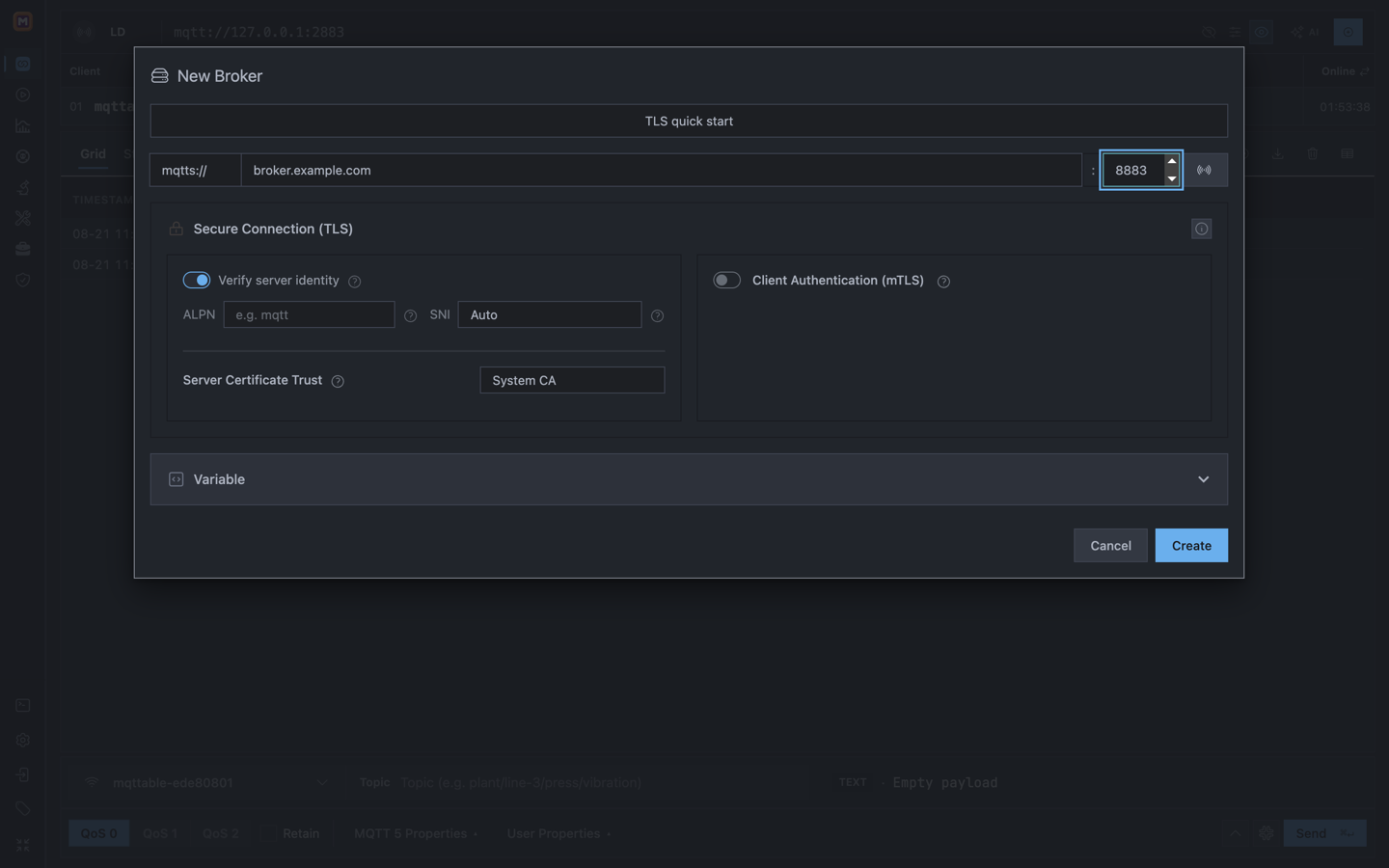Click the tag icon in sidebar
The image size is (1389, 868).
click(22, 809)
